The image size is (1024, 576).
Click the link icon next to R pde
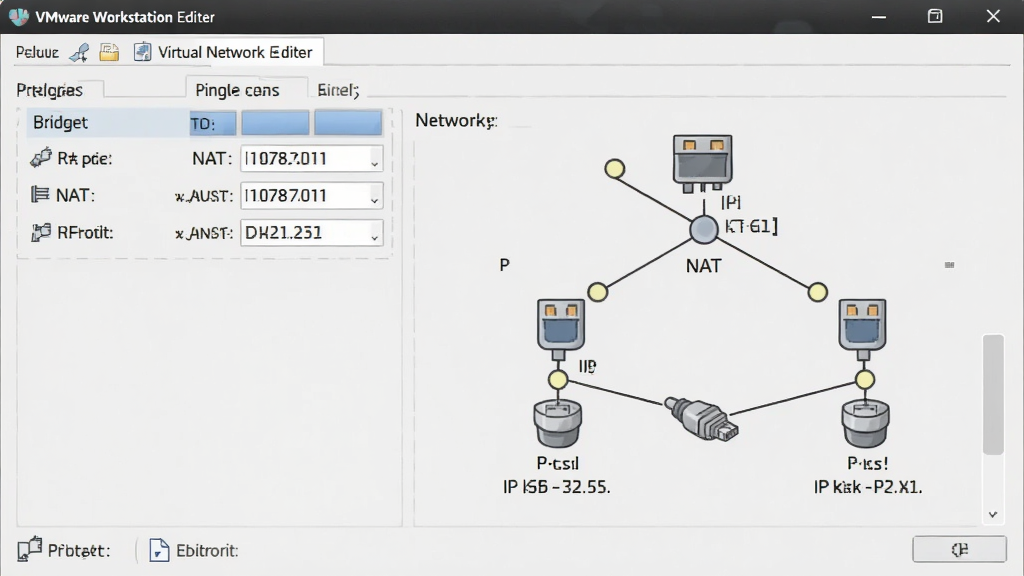click(x=40, y=158)
